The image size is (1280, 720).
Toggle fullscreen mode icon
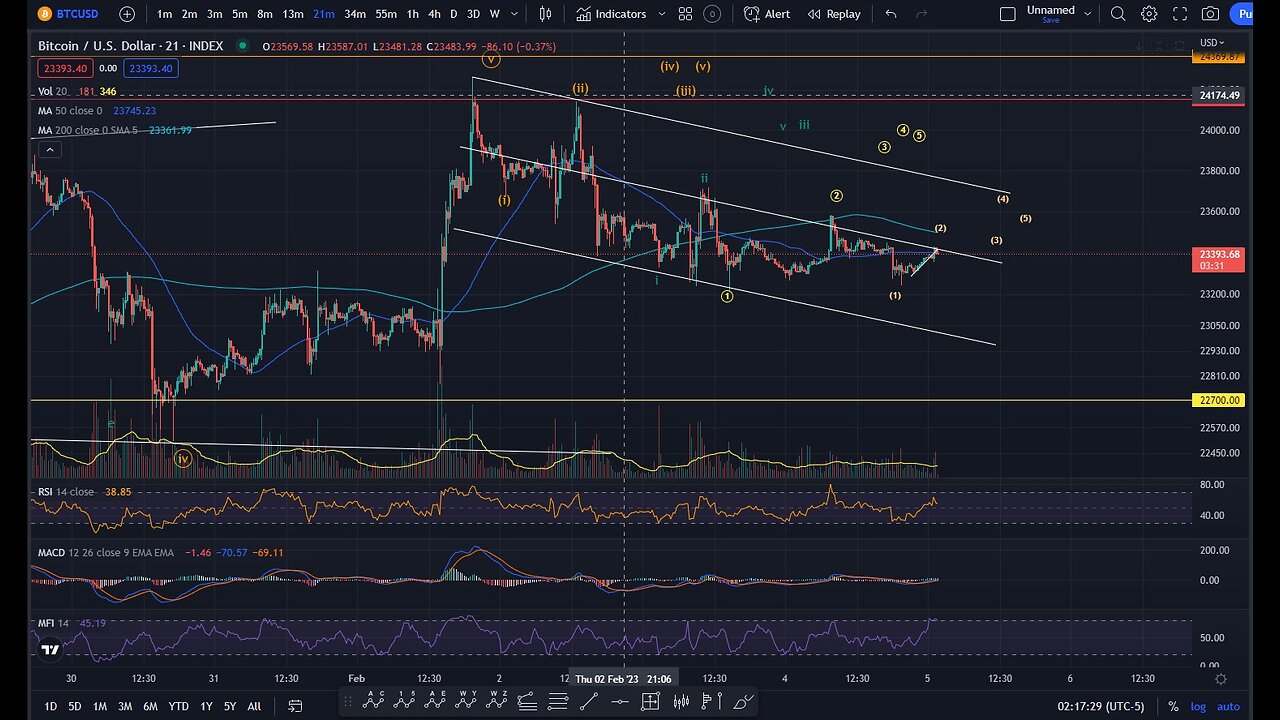click(1180, 14)
